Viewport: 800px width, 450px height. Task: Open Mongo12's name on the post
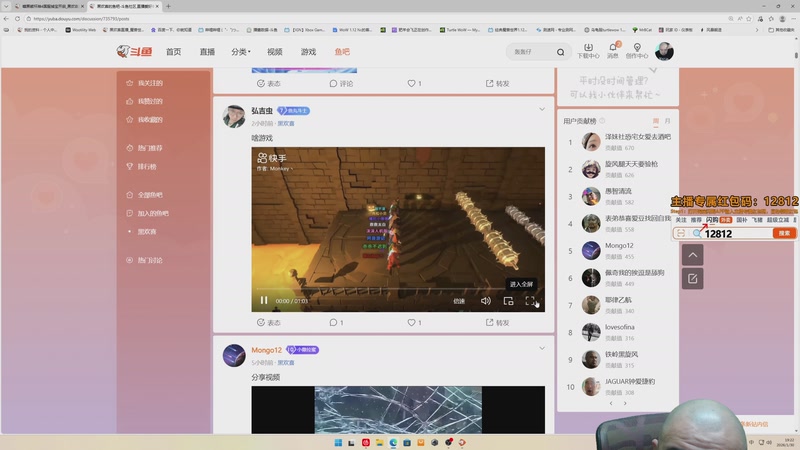[266, 350]
